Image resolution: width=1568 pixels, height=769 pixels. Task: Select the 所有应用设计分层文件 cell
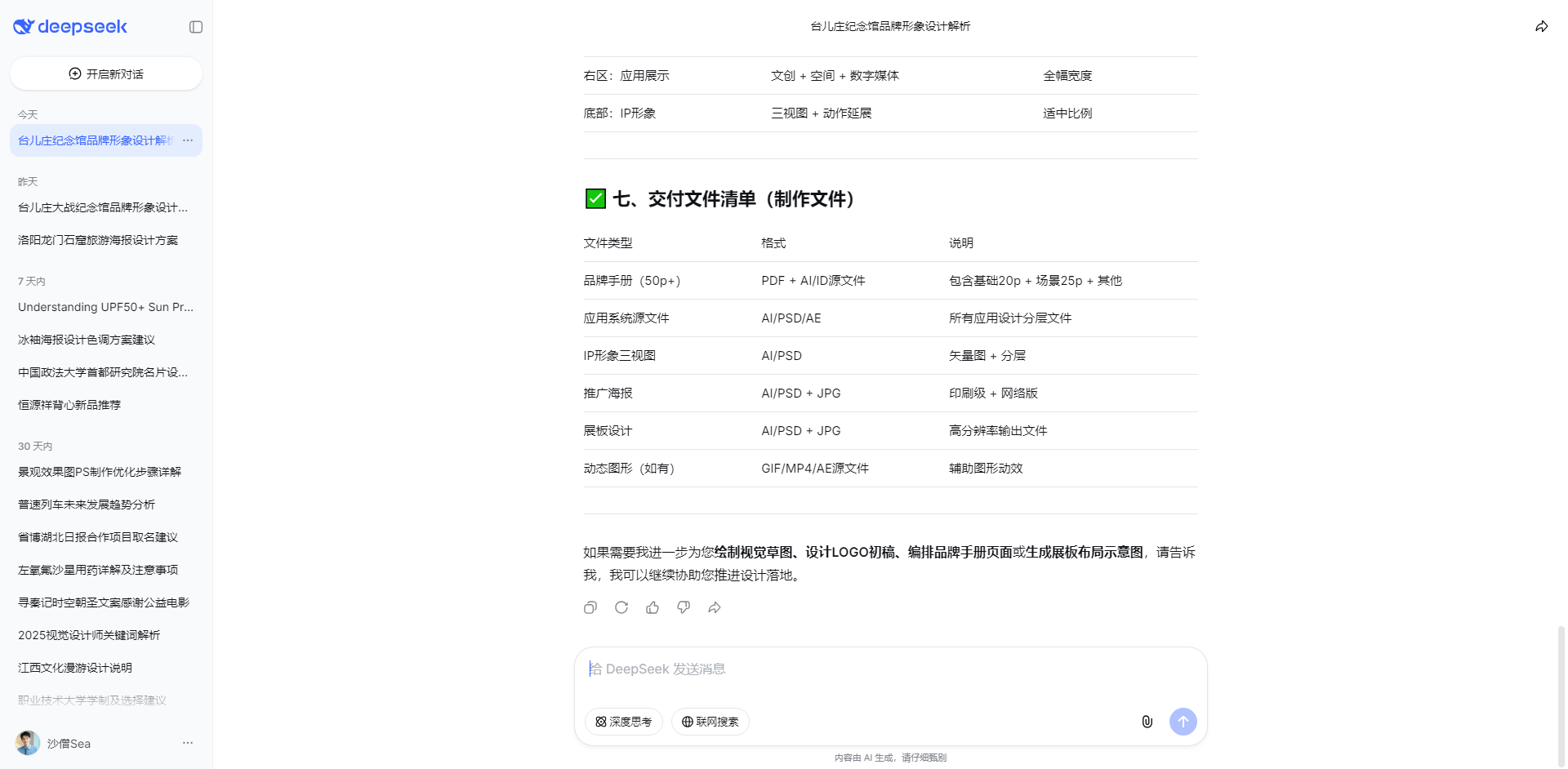[1010, 318]
